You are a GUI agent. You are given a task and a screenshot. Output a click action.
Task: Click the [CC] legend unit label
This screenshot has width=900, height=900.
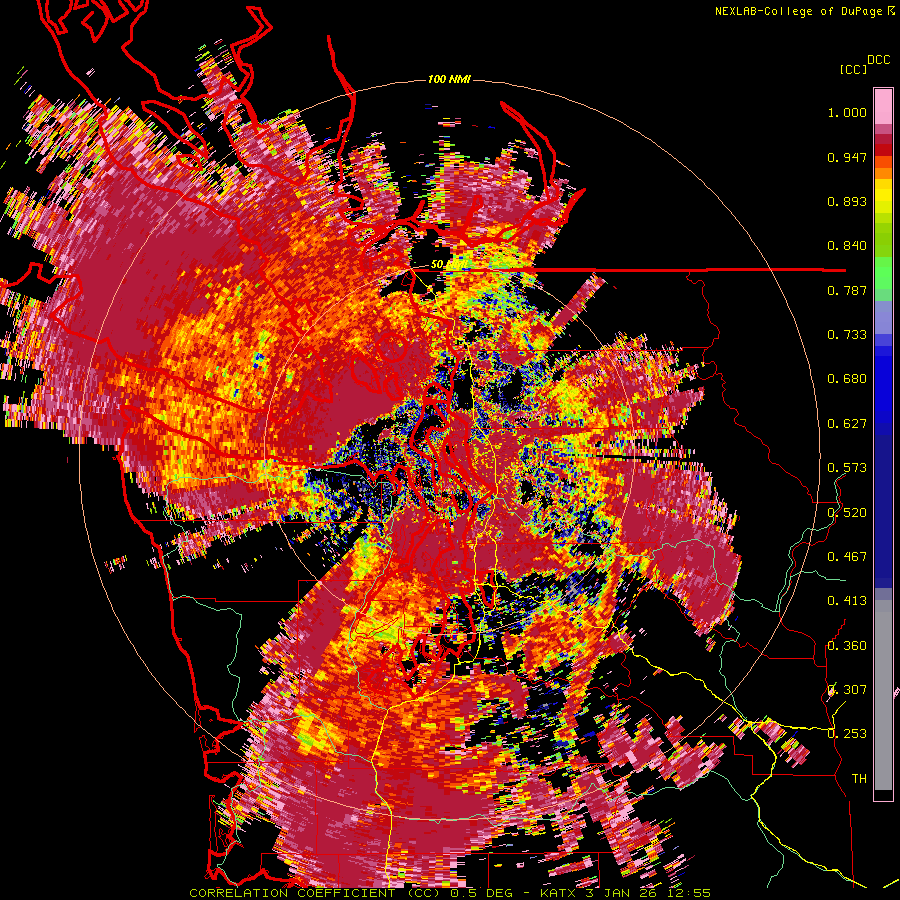[x=853, y=69]
